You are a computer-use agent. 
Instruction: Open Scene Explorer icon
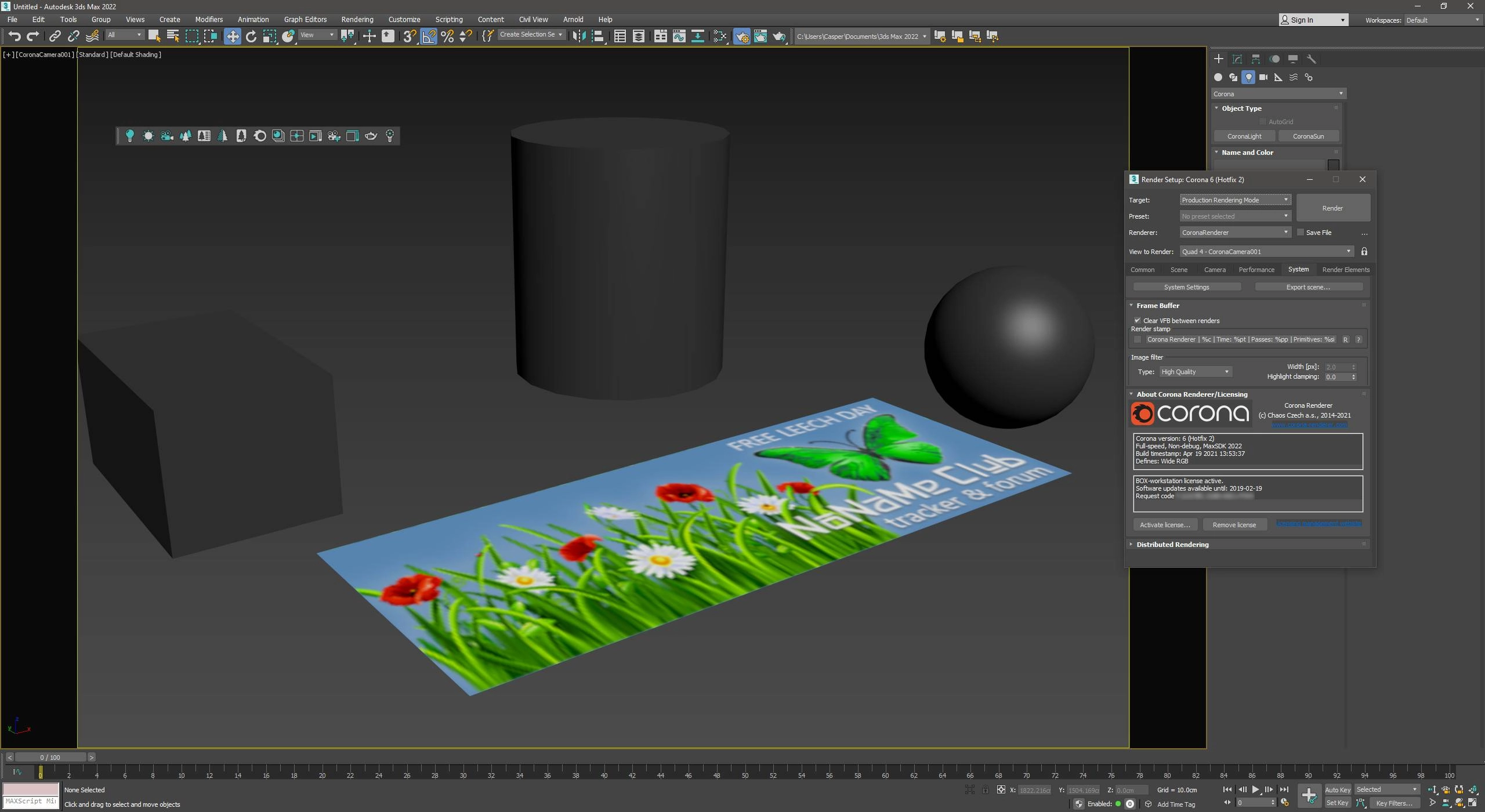[x=620, y=36]
